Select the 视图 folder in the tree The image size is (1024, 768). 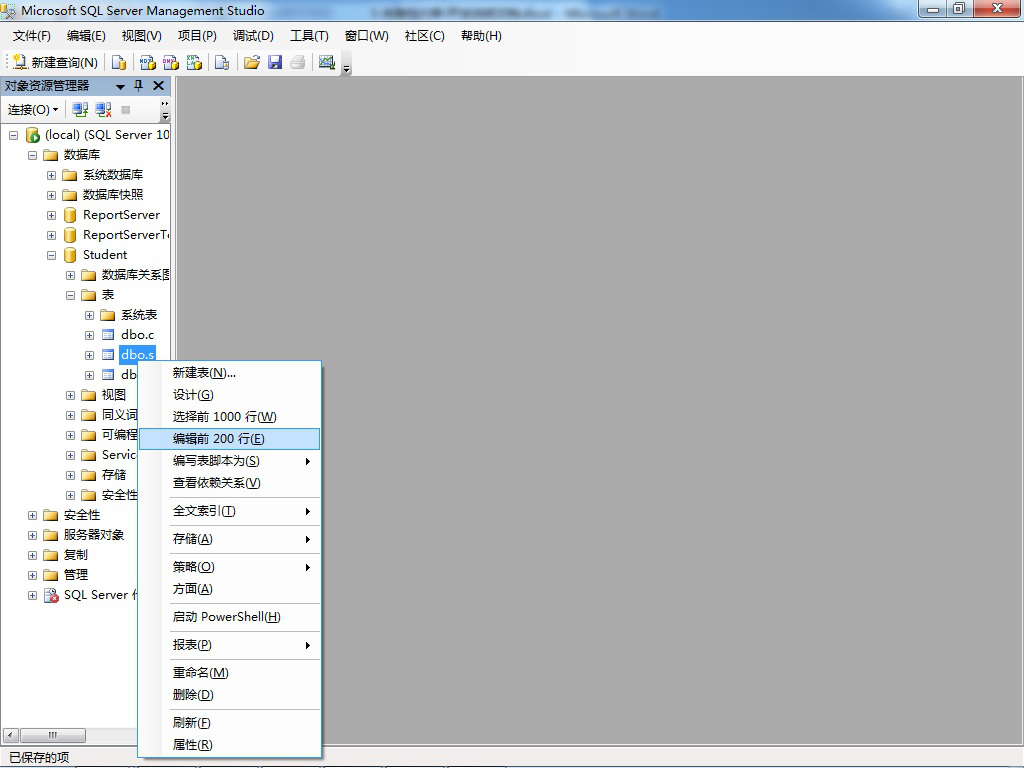coord(113,395)
